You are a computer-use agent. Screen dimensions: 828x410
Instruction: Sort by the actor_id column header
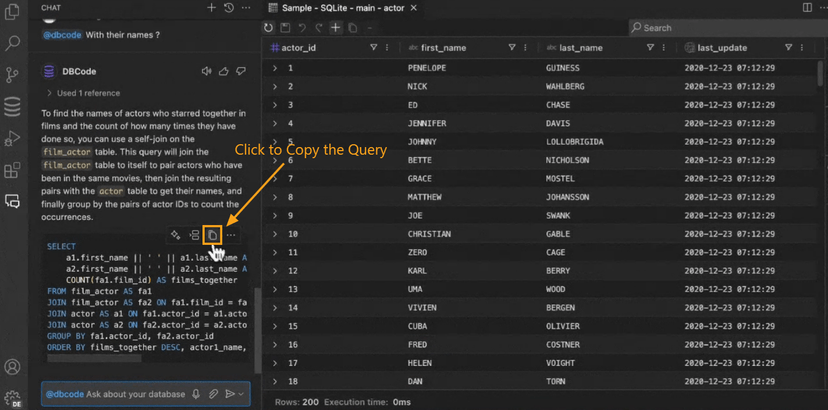(299, 48)
